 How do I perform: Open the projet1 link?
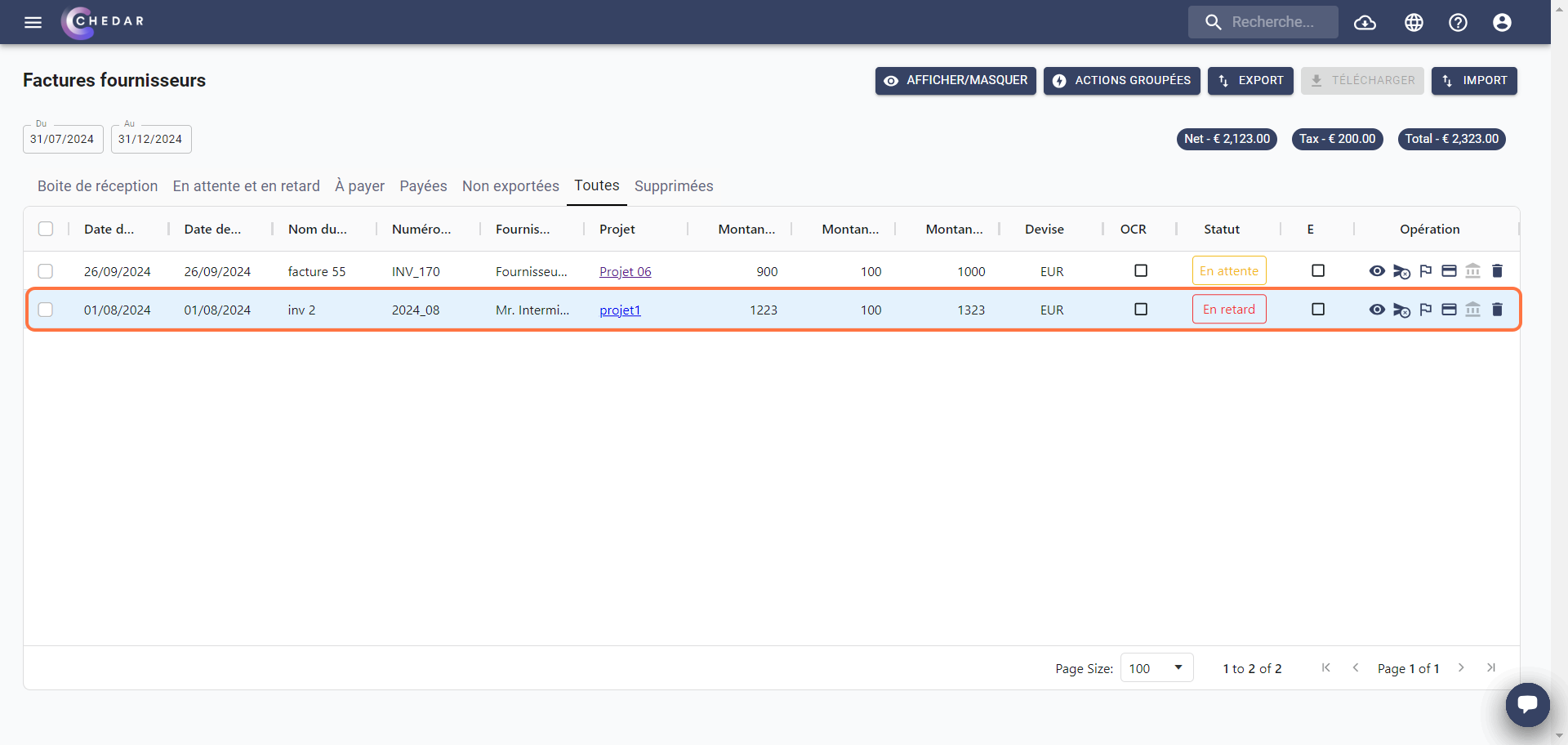[620, 310]
